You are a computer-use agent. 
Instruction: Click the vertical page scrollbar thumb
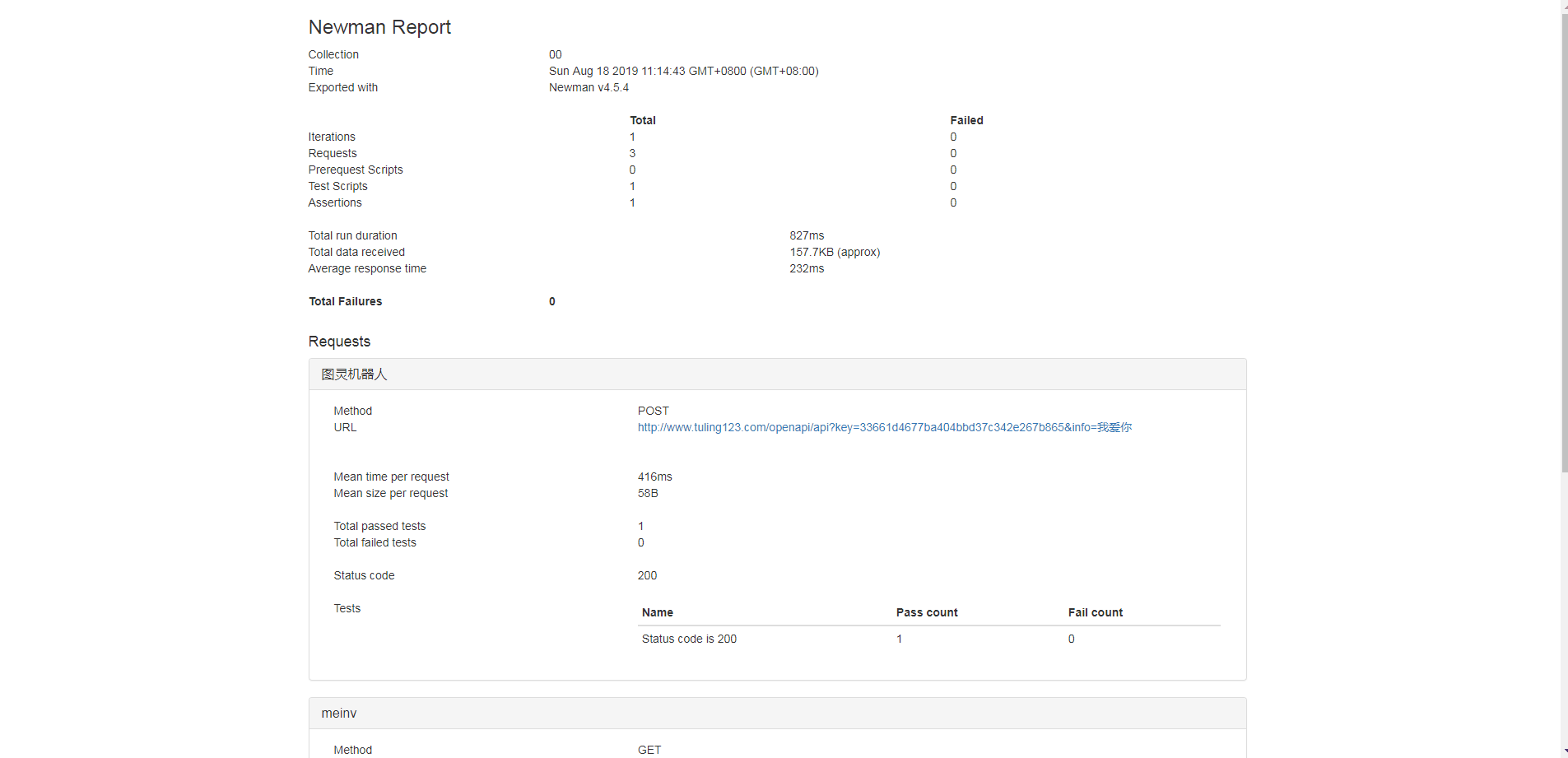pyautogui.click(x=1564, y=243)
